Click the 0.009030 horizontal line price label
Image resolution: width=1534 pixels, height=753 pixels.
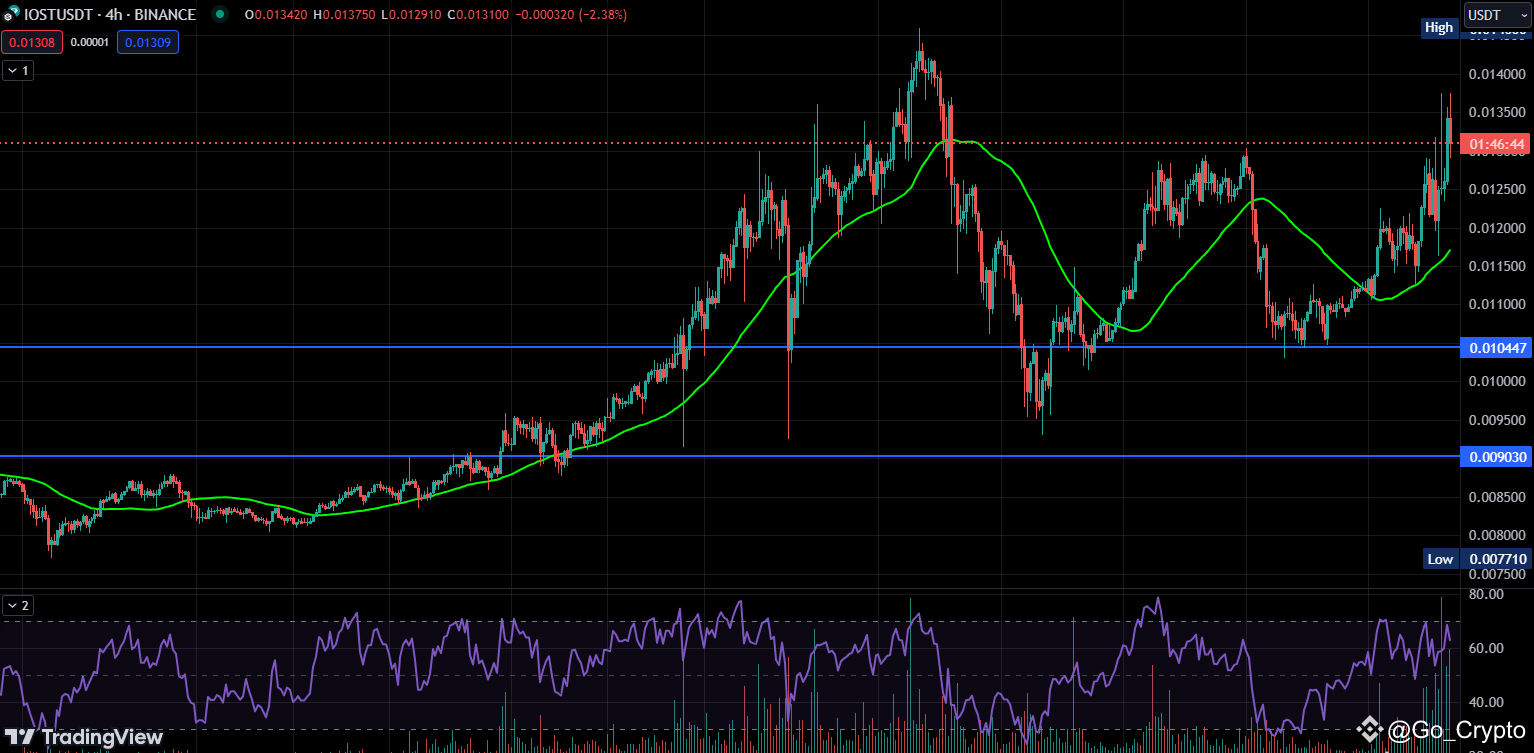pos(1495,457)
